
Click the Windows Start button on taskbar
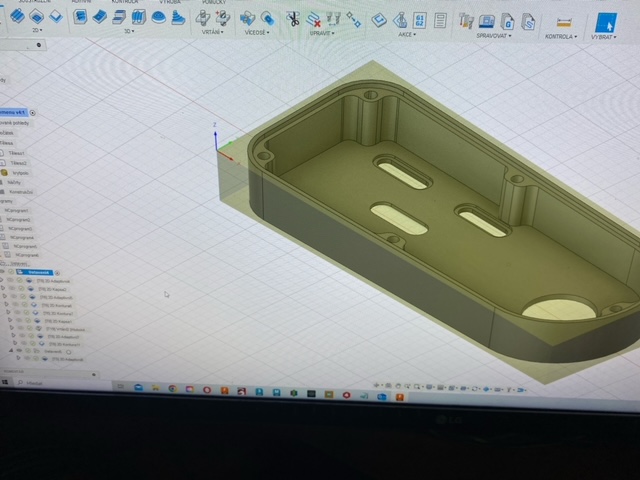tap(8, 382)
